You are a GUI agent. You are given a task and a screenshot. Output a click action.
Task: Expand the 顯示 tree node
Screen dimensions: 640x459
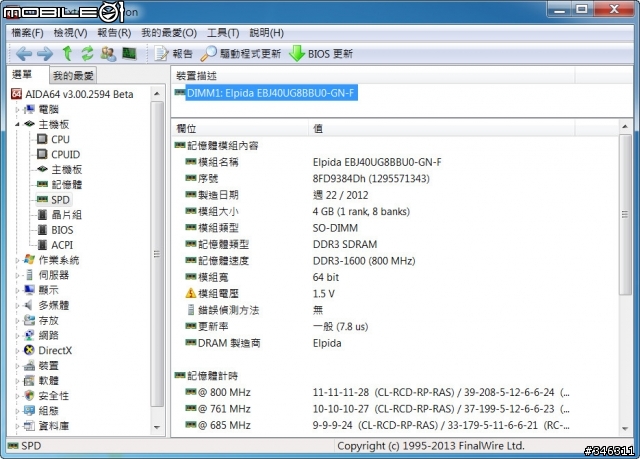coord(17,290)
